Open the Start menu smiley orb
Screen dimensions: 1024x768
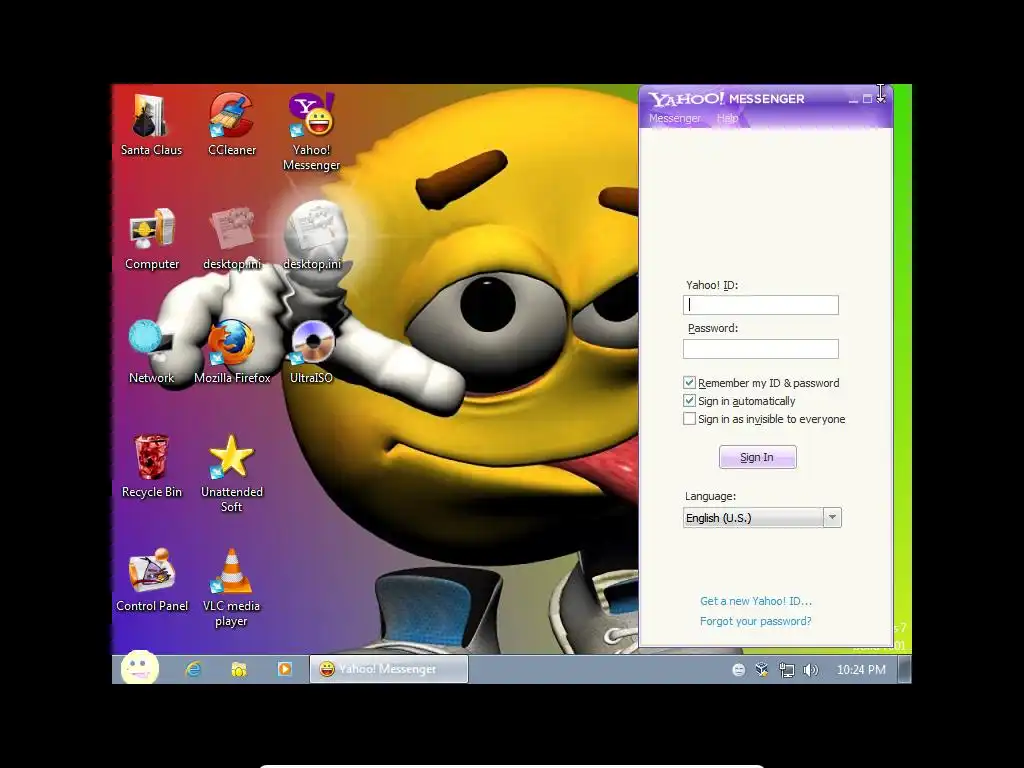pyautogui.click(x=140, y=667)
